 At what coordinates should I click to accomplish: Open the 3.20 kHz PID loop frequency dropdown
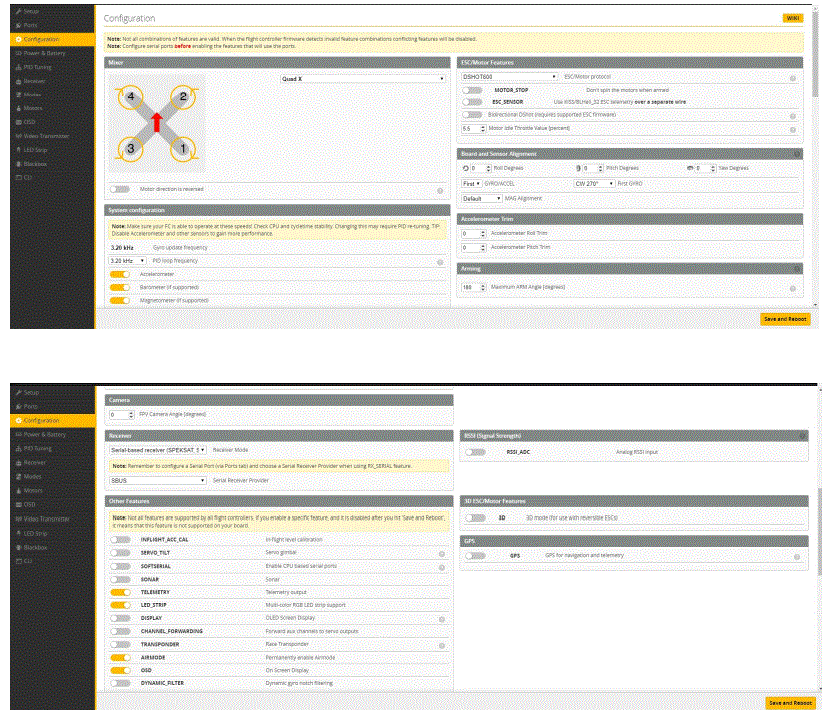(x=127, y=260)
